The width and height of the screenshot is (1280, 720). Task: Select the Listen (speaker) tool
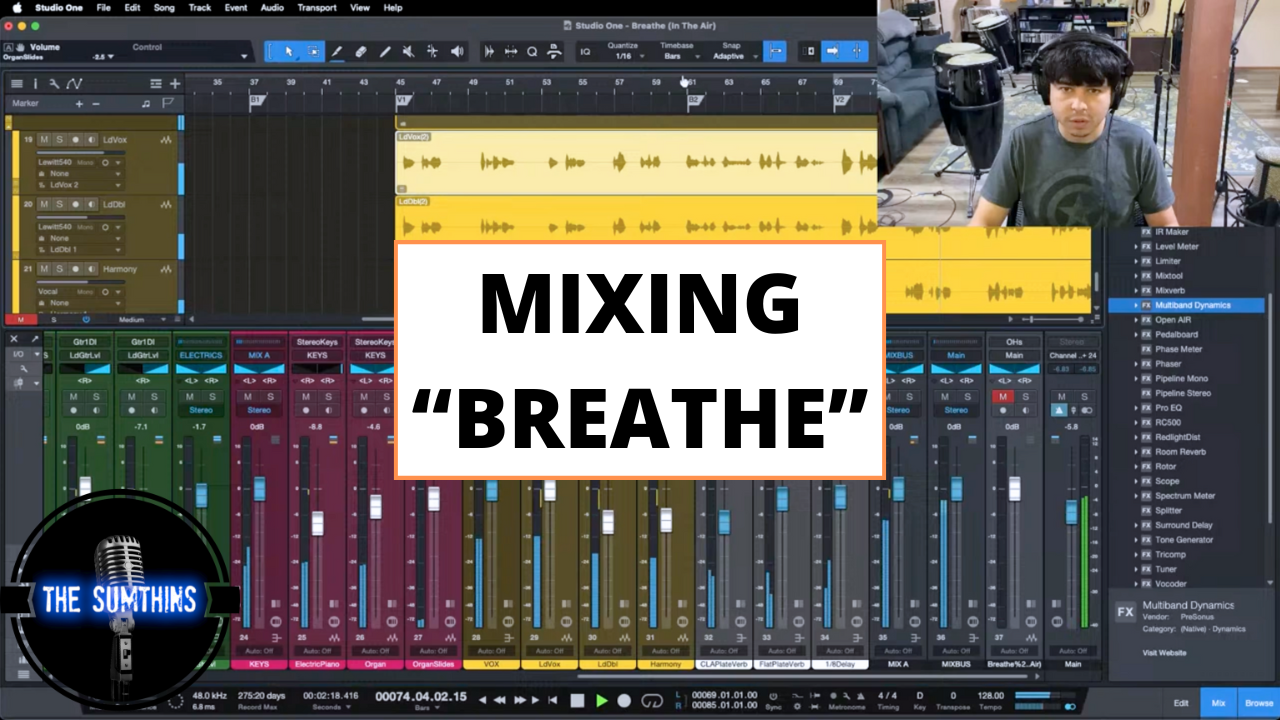457,51
